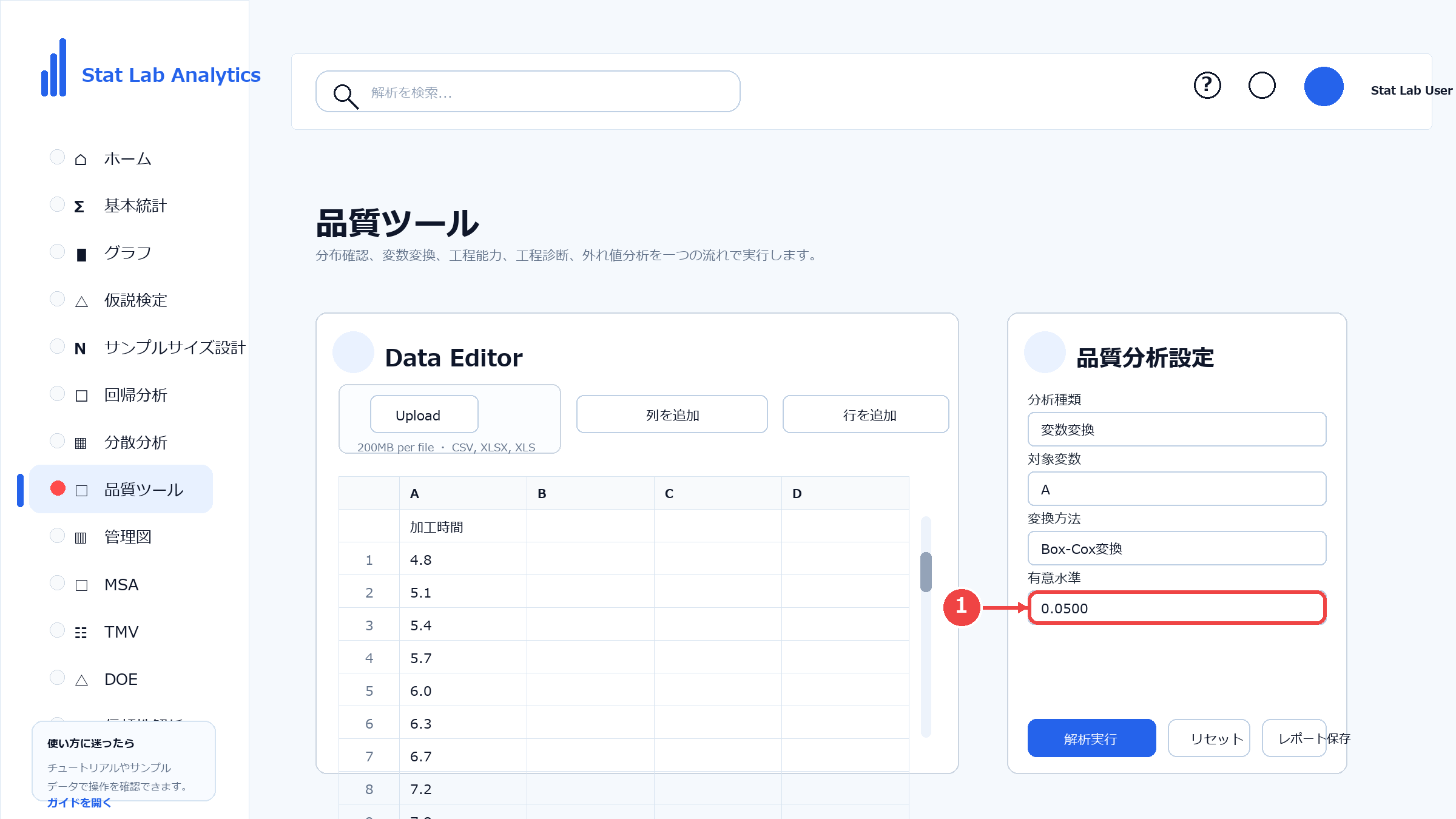This screenshot has height=819, width=1456.
Task: Select the radio dot for 管理図
Action: coord(57,536)
